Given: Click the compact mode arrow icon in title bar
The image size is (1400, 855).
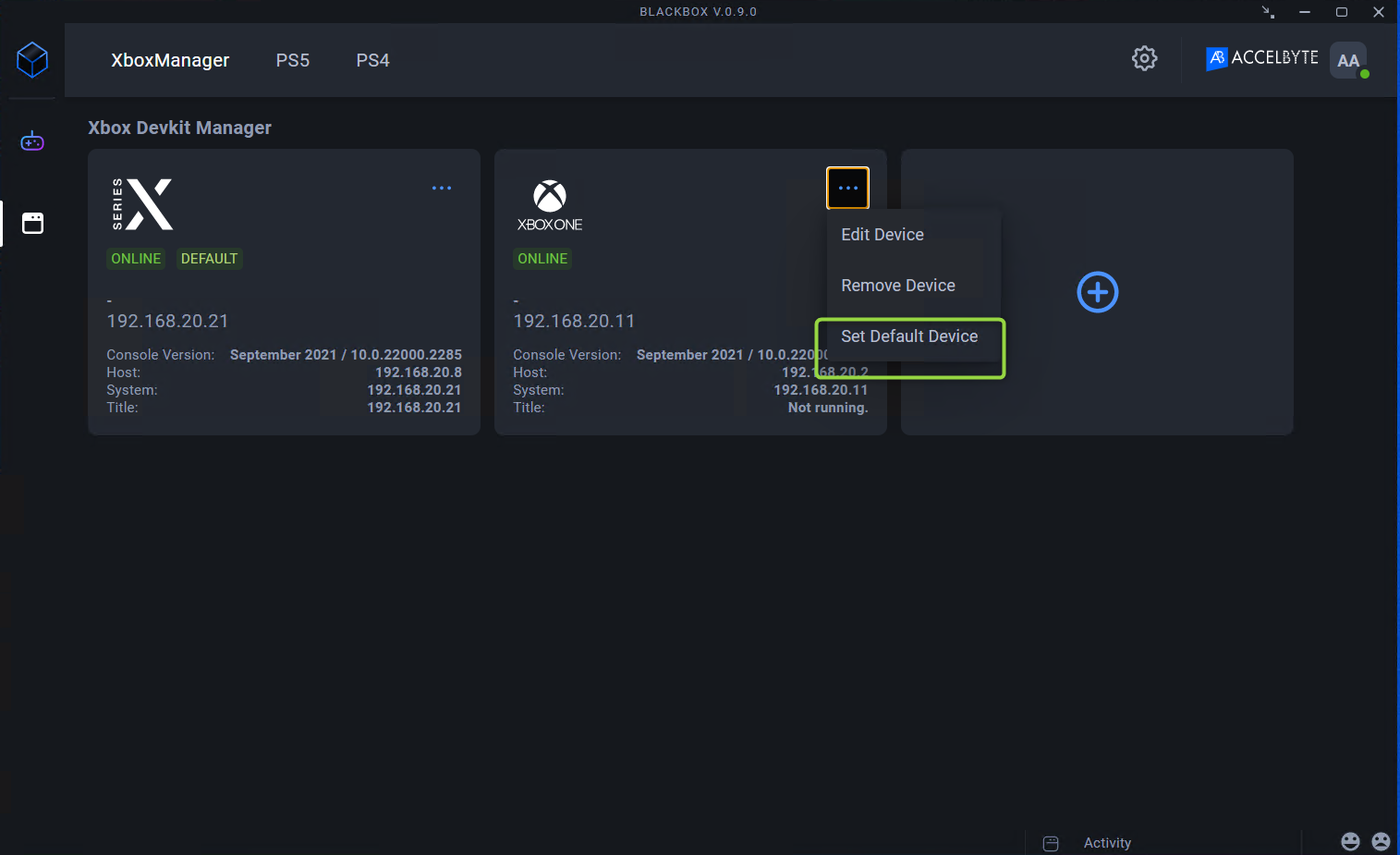Looking at the screenshot, I should pos(1268,12).
